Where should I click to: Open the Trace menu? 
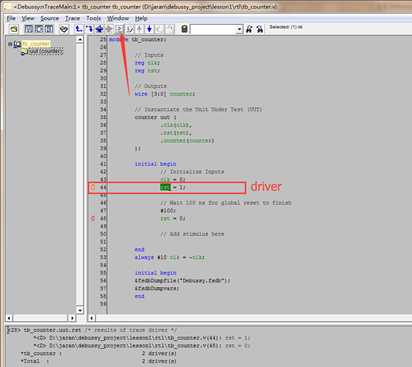[72, 18]
